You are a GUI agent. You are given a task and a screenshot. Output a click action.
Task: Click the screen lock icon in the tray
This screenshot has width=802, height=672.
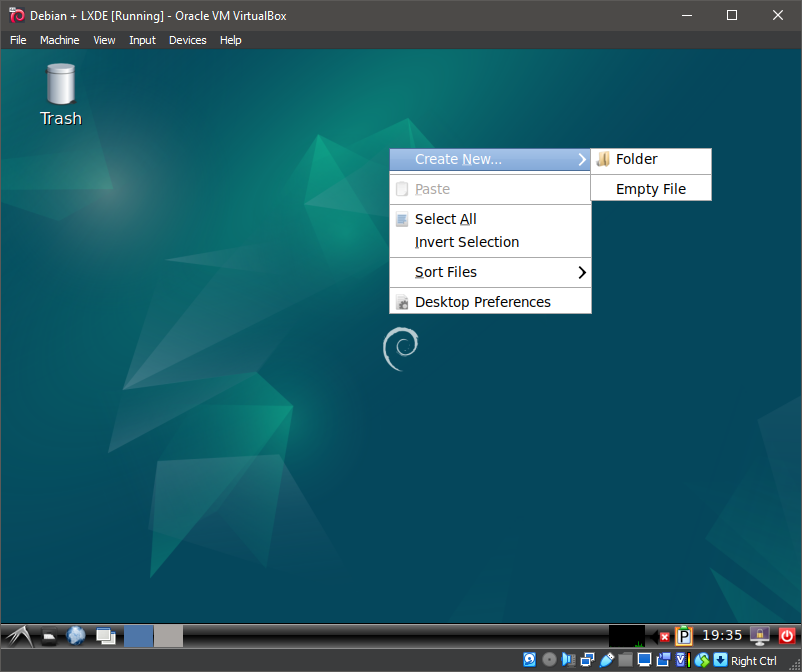(x=757, y=636)
